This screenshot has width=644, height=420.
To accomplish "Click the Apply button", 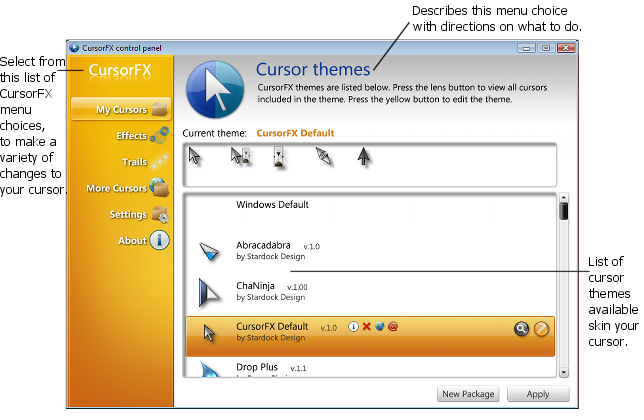I will [x=538, y=394].
